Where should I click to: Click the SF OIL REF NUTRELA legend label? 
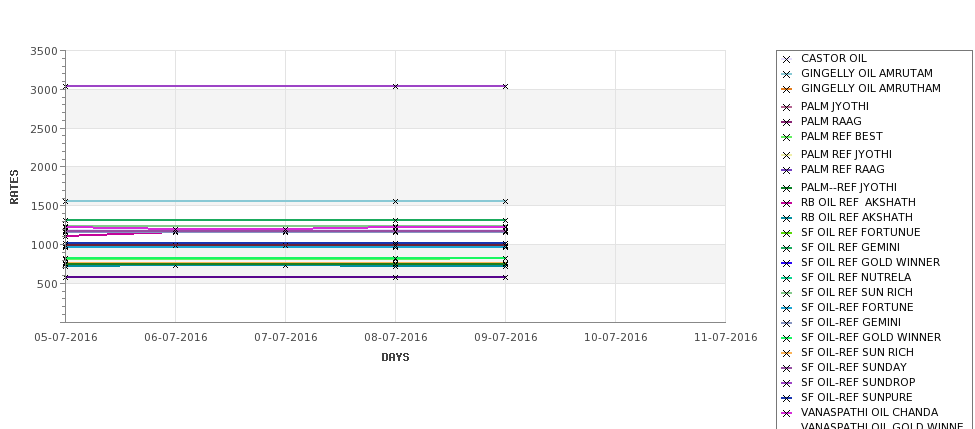856,277
